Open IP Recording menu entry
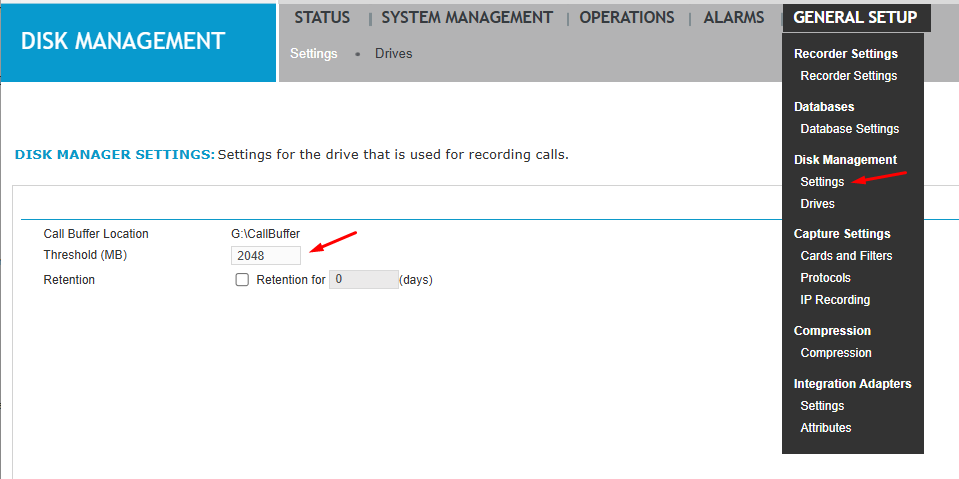959x479 pixels. [835, 300]
